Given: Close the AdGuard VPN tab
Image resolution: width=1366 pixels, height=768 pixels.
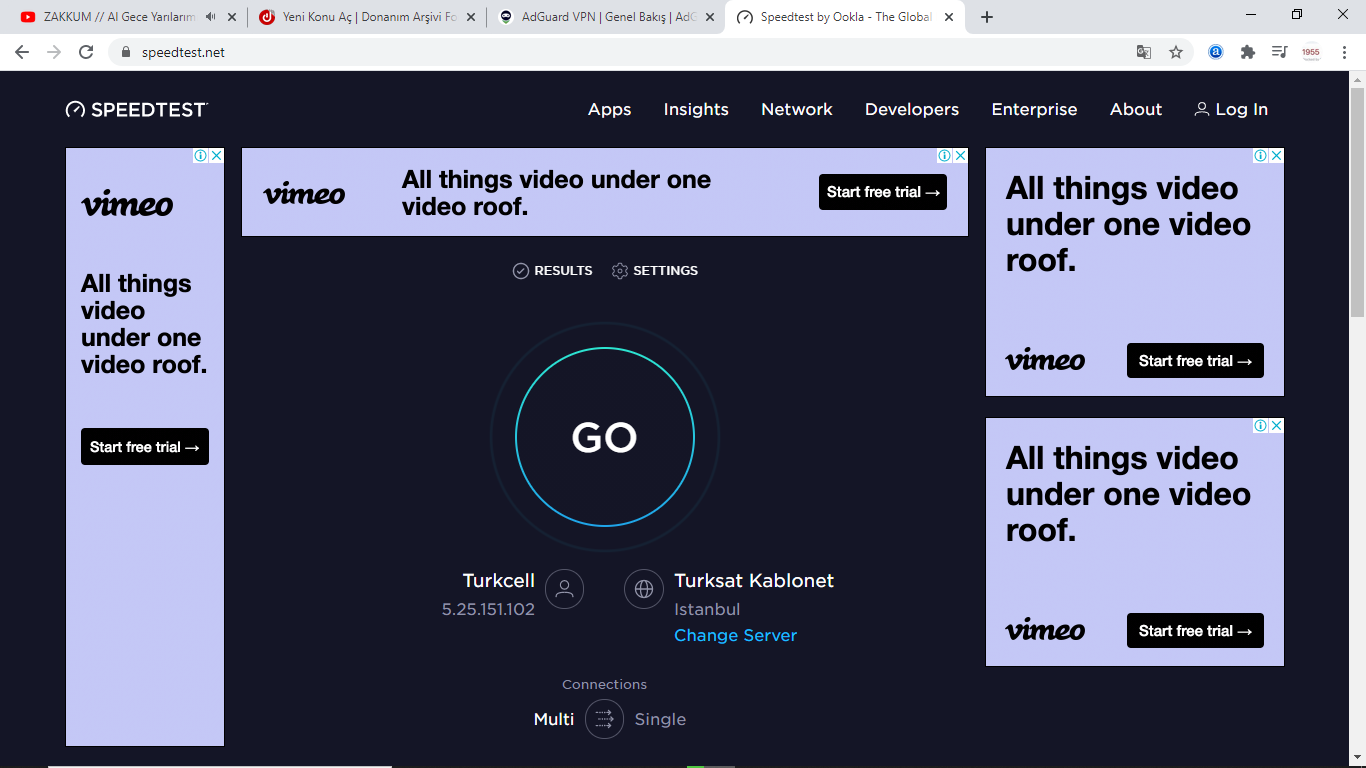Looking at the screenshot, I should (710, 17).
